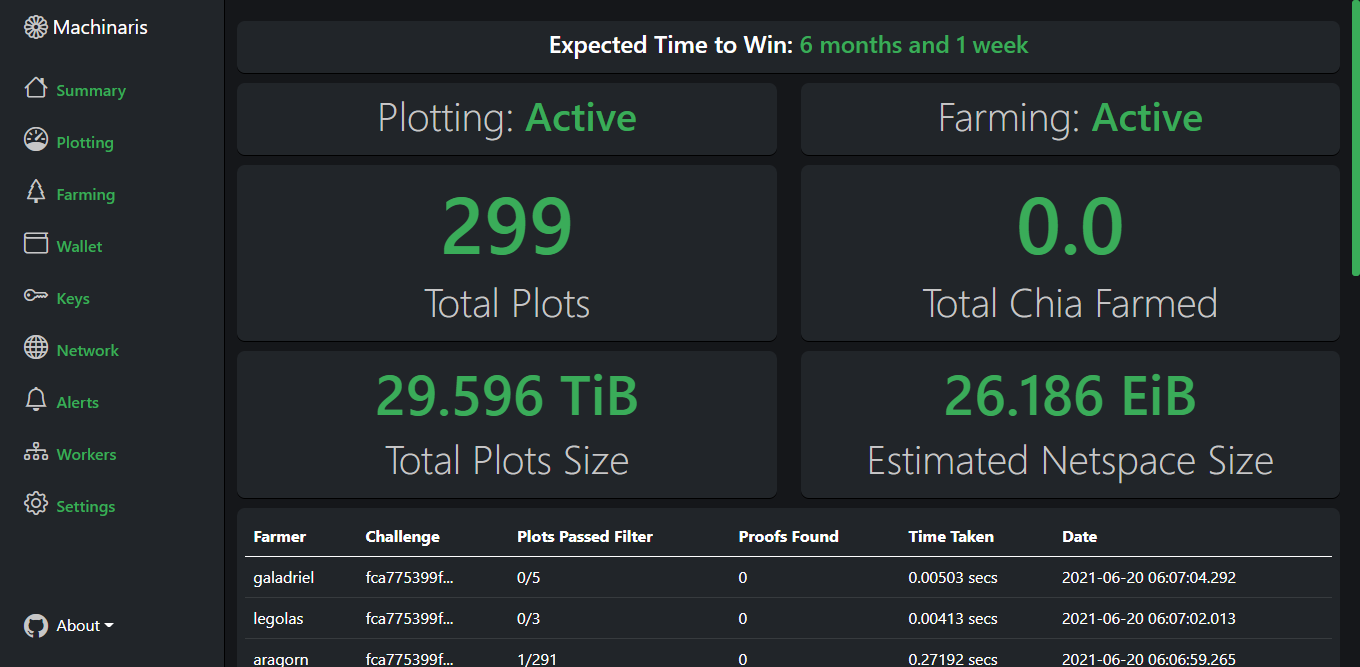
Task: Go to the Plotting page link
Action: coord(85,142)
